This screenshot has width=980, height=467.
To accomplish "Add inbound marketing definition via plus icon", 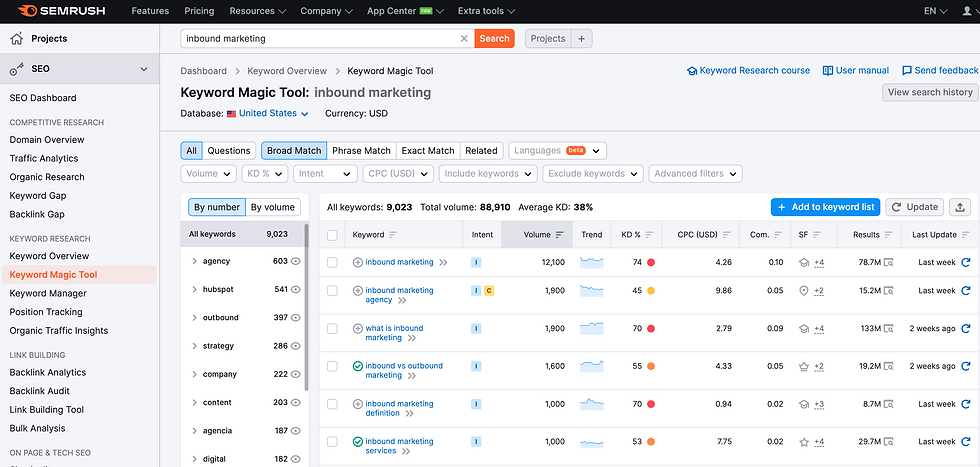I will (x=358, y=404).
